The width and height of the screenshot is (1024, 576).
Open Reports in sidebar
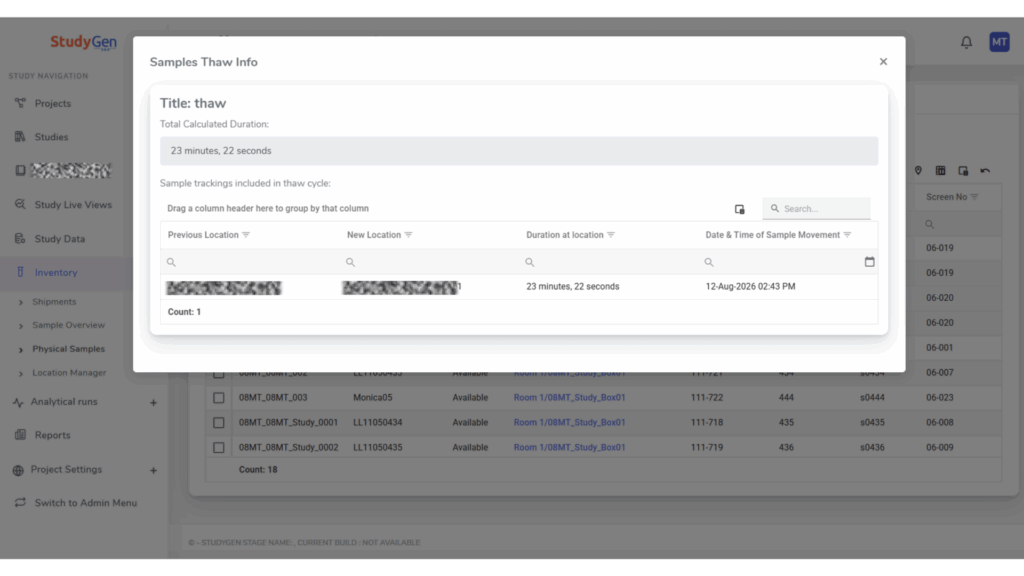[x=52, y=436]
